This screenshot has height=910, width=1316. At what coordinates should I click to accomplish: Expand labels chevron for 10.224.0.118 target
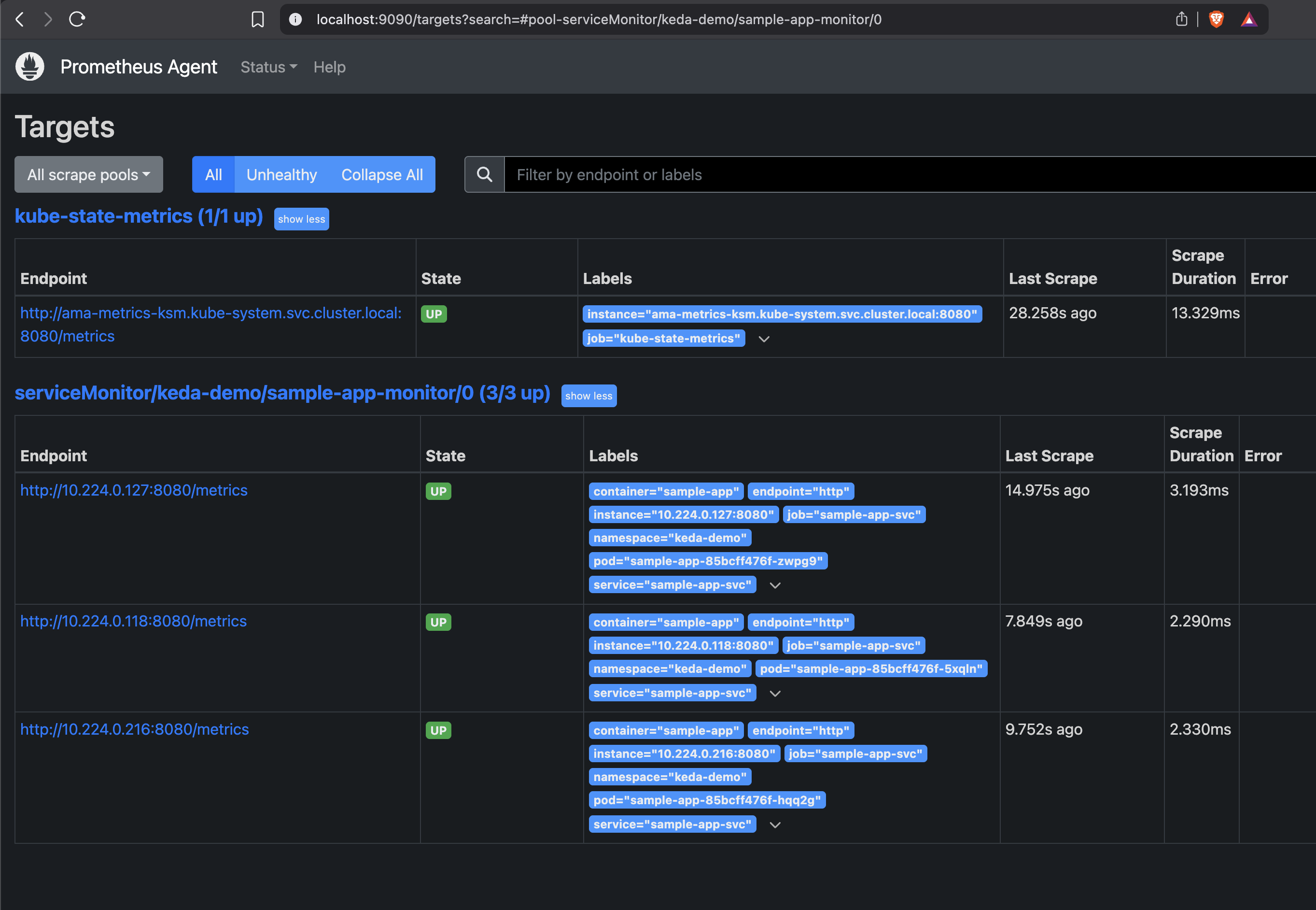pos(775,693)
